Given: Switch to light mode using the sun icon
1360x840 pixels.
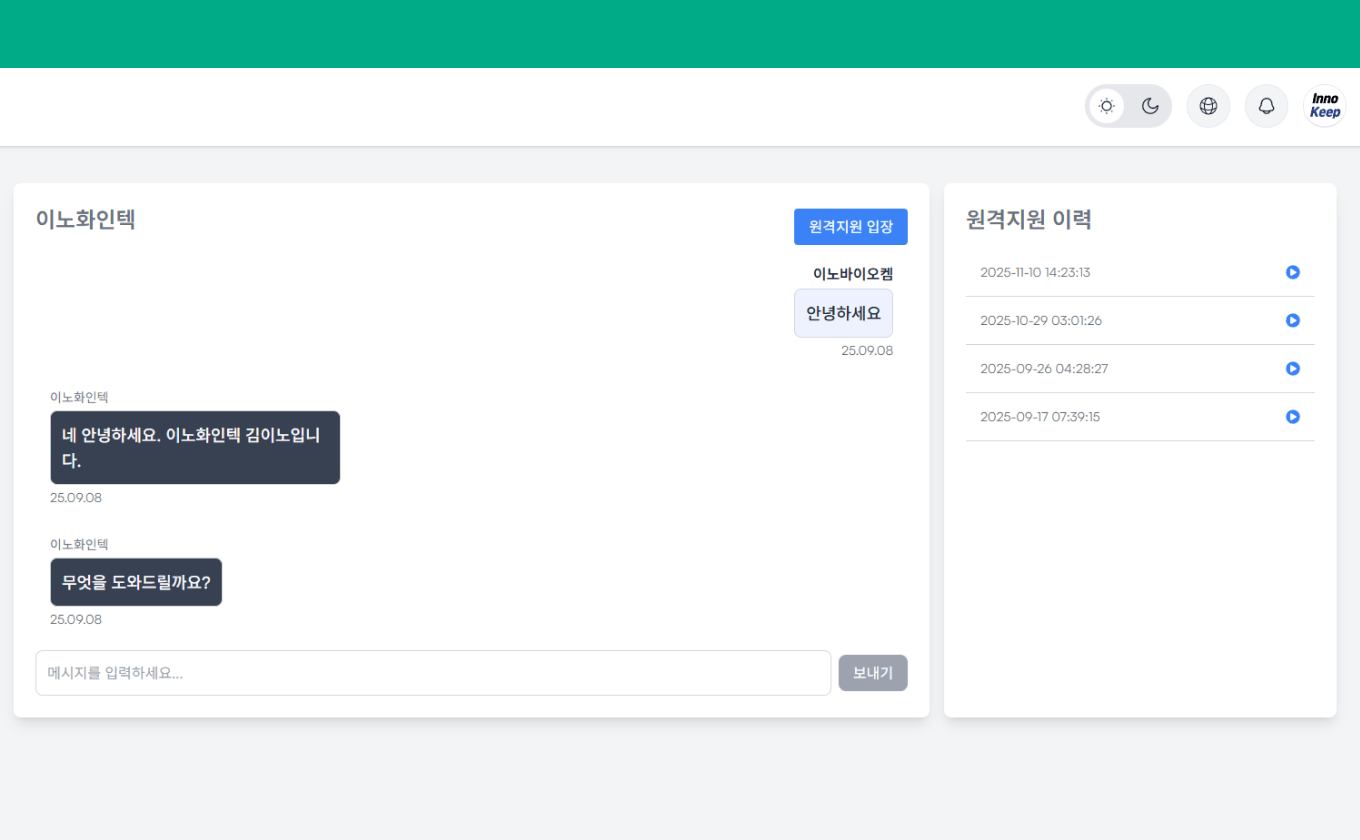Looking at the screenshot, I should (1106, 105).
